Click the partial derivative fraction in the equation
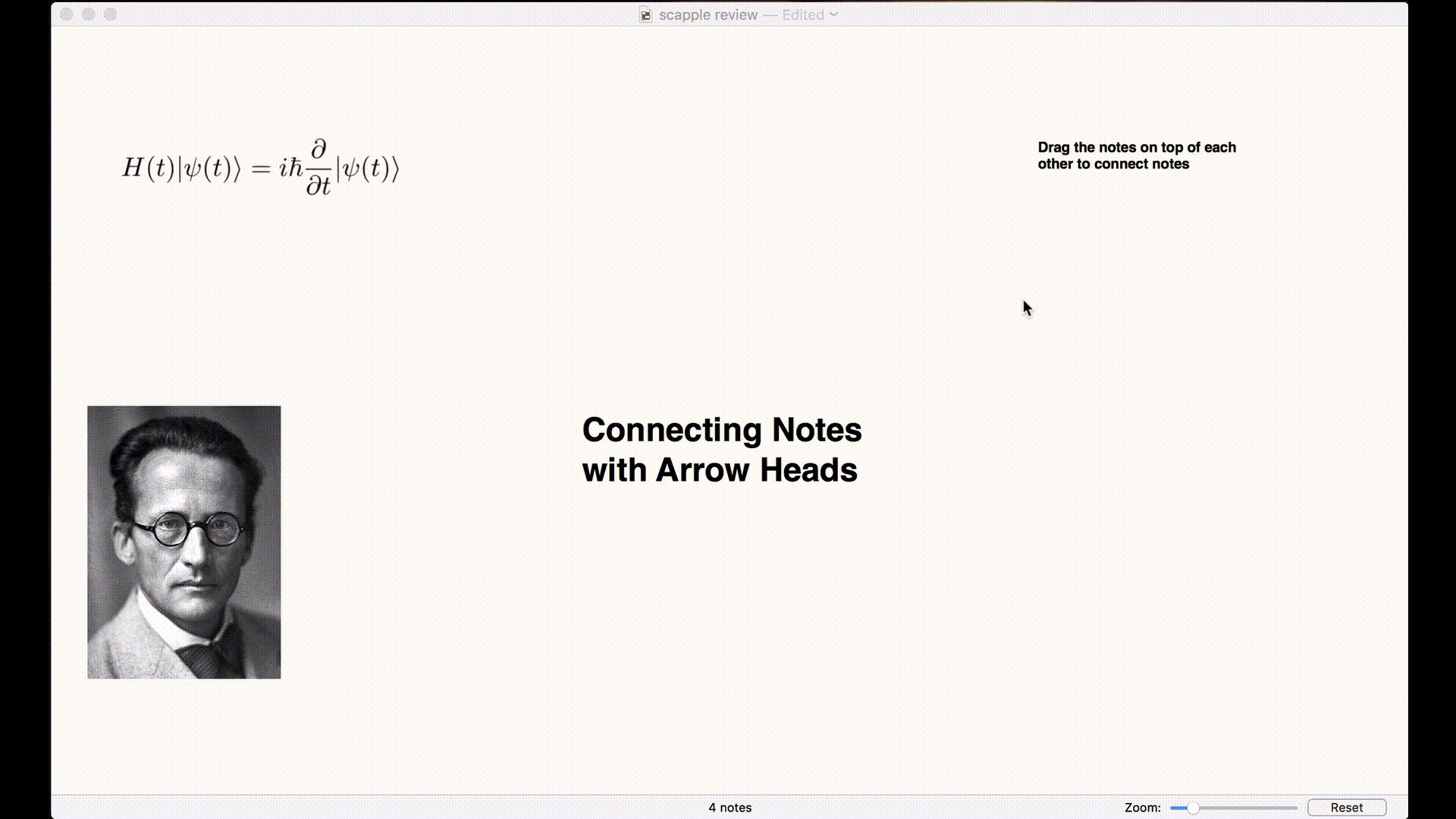This screenshot has width=1456, height=819. click(318, 168)
